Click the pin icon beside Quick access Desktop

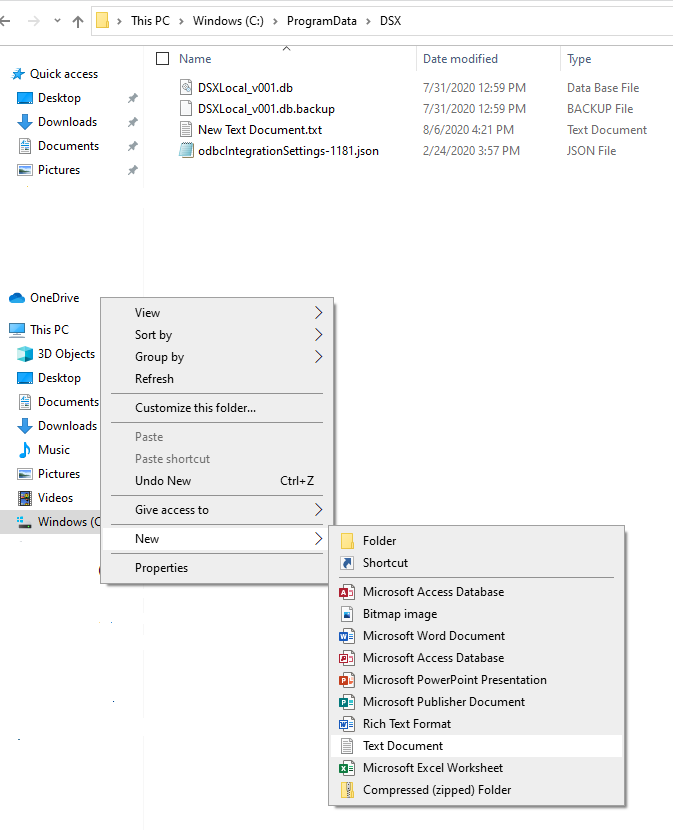[132, 98]
